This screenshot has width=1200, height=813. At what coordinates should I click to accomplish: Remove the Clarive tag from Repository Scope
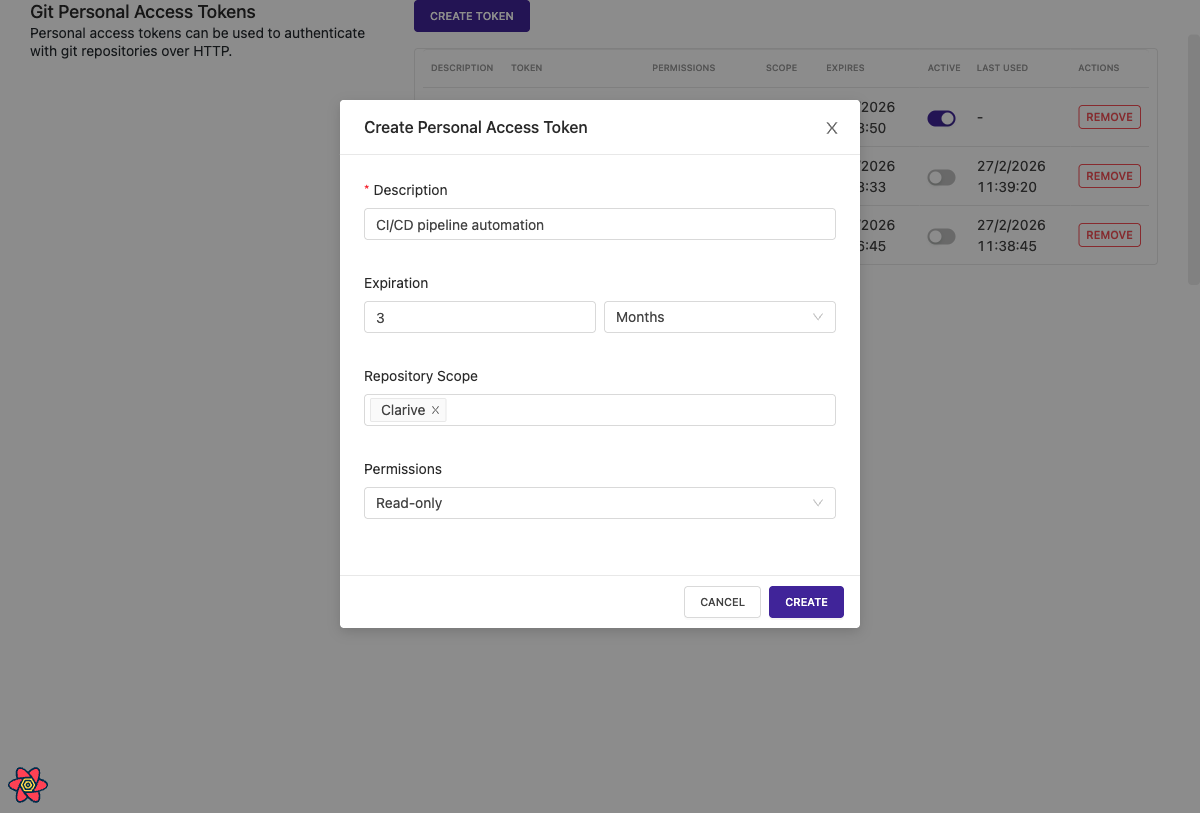[435, 410]
